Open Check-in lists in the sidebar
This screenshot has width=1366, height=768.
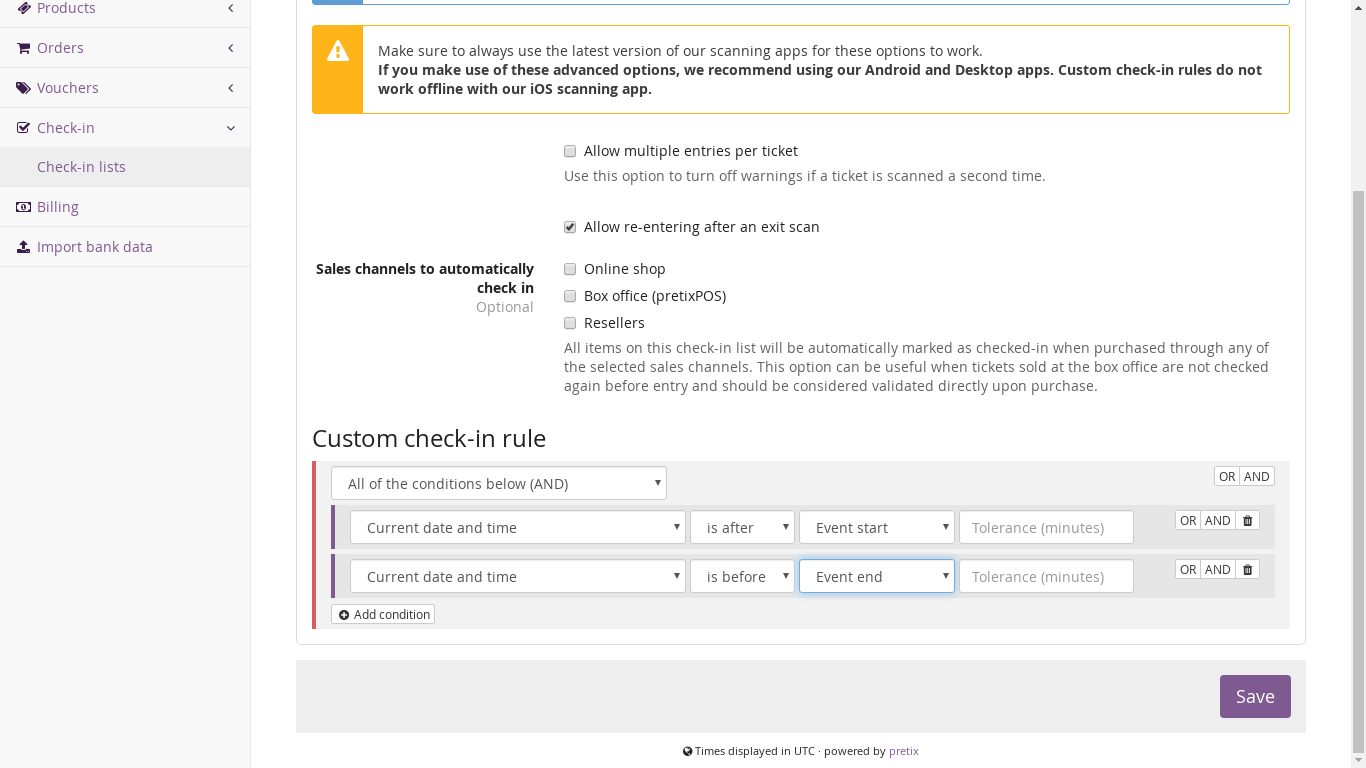click(x=81, y=167)
